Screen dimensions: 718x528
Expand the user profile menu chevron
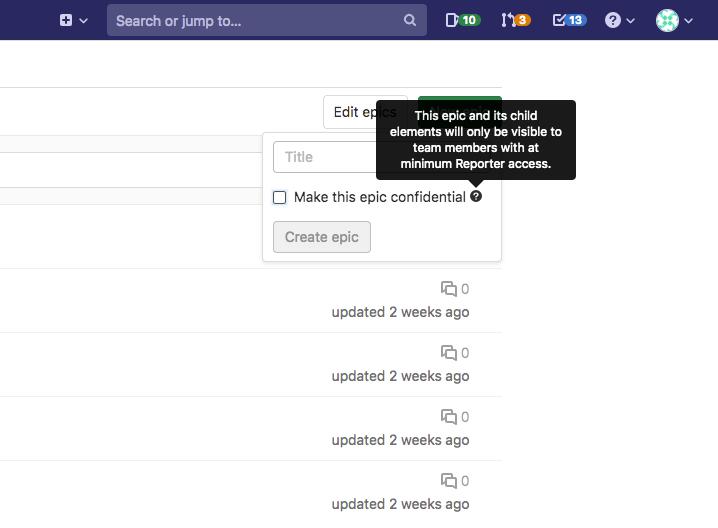point(689,20)
